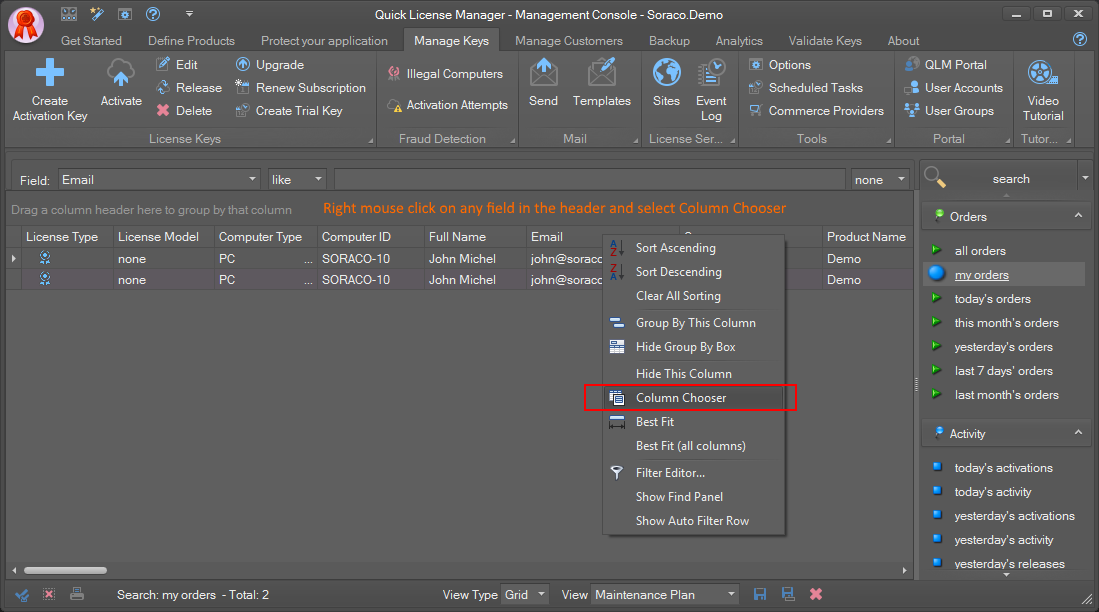Click the save view icon in status bar

(x=760, y=594)
